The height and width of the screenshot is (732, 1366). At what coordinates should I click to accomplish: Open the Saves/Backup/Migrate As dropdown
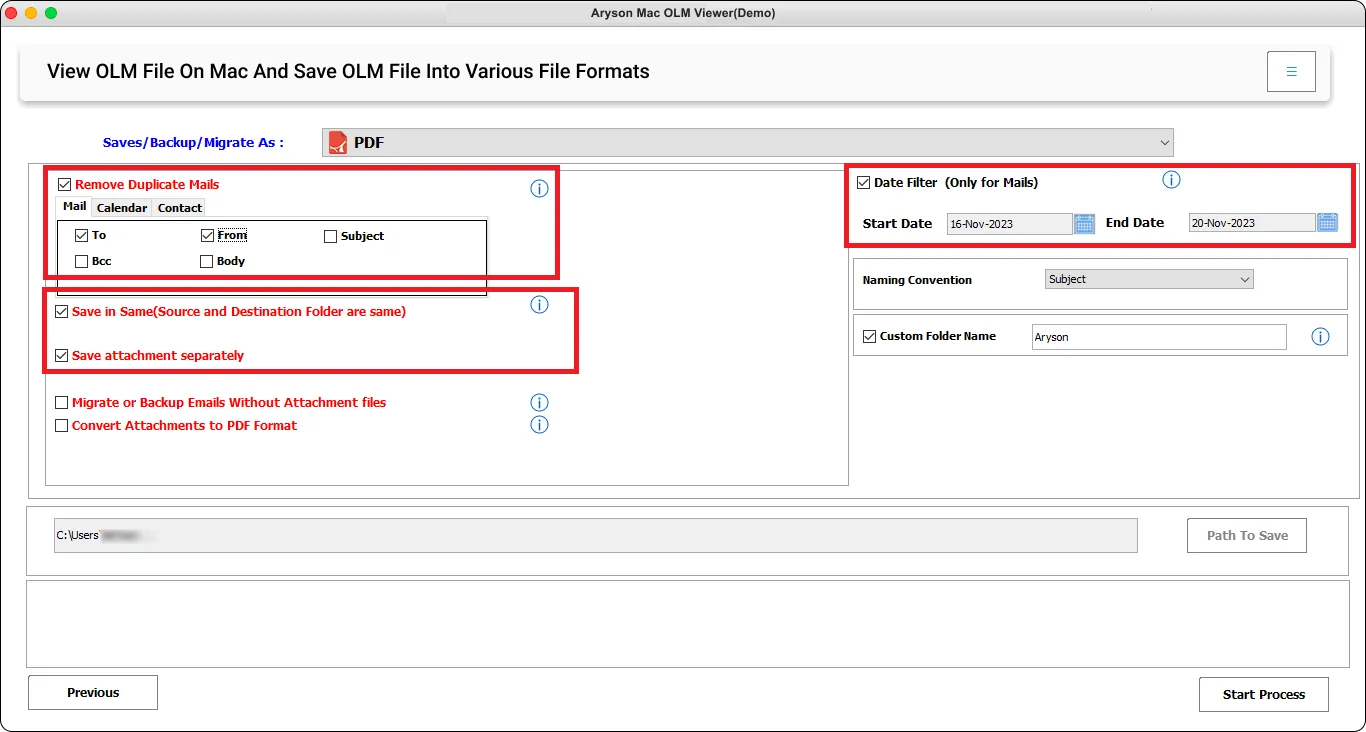point(747,142)
